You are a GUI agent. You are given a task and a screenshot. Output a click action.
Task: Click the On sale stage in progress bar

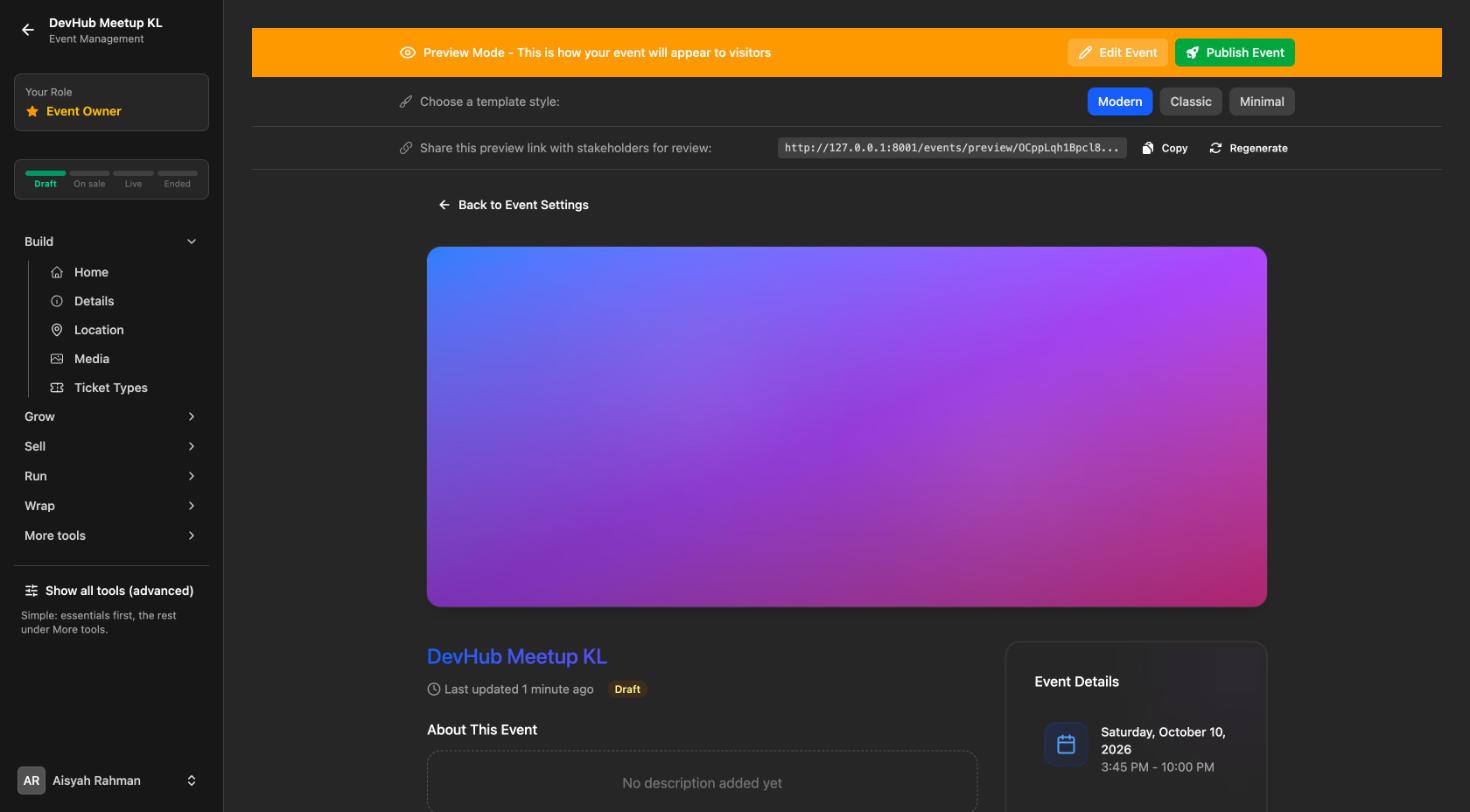(89, 179)
